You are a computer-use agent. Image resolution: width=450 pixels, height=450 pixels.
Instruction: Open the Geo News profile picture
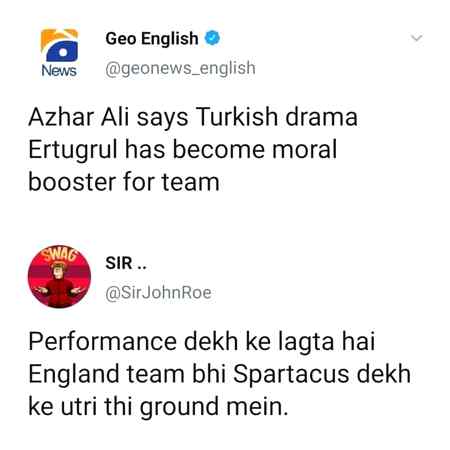[59, 53]
